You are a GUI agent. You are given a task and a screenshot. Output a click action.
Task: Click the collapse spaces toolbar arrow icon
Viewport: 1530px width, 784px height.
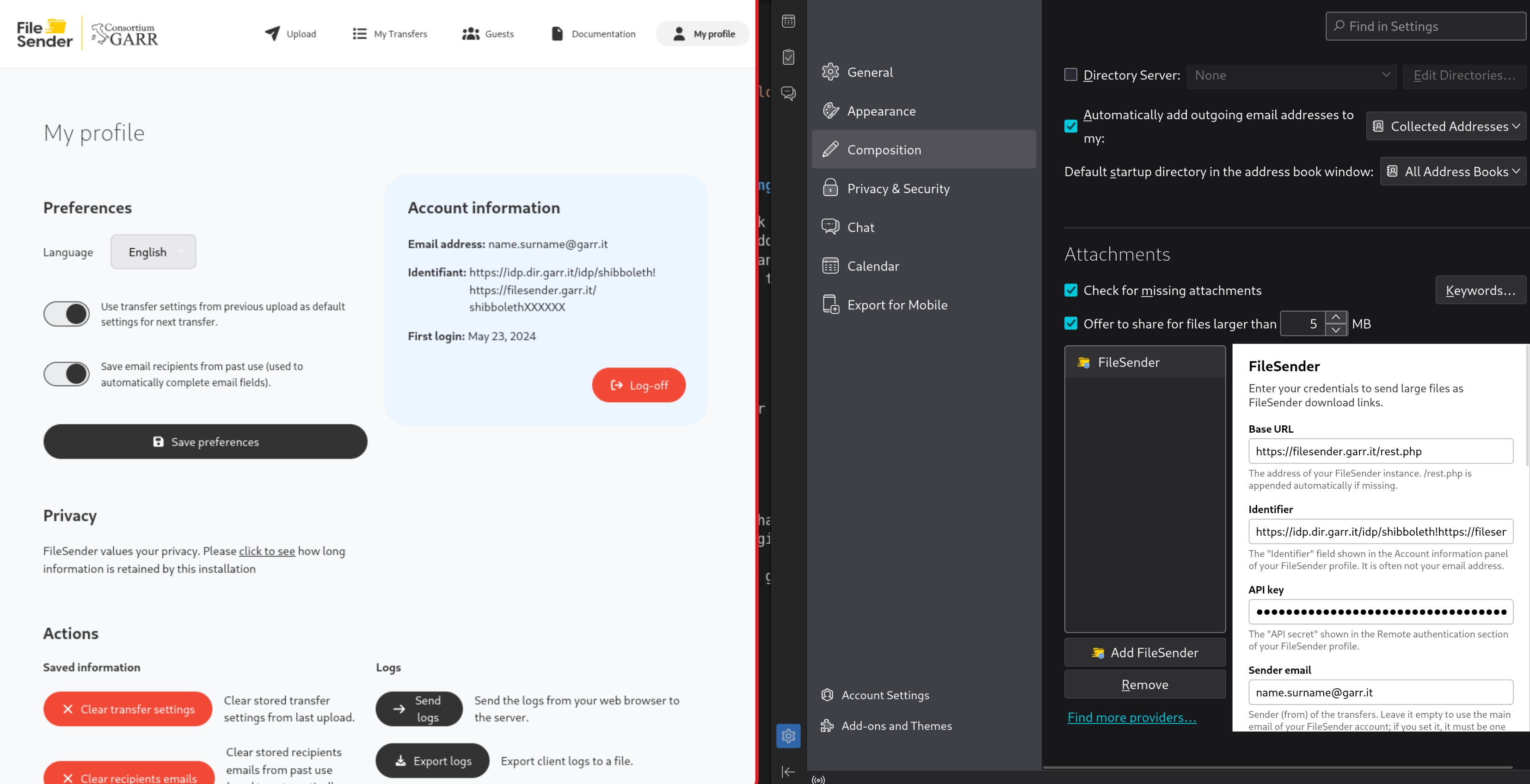[x=788, y=772]
